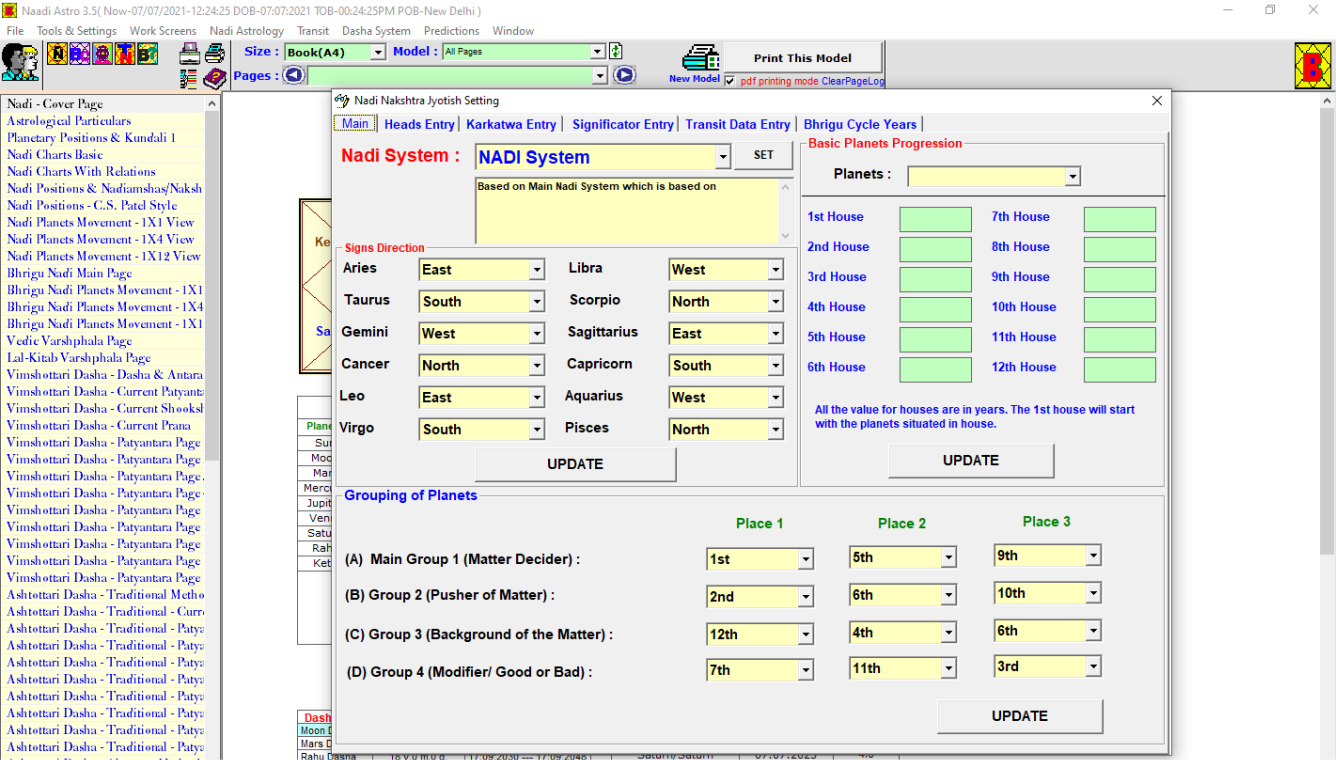The height and width of the screenshot is (760, 1336).
Task: Open Main Group 1 Place 1 dropdown
Action: tap(805, 560)
